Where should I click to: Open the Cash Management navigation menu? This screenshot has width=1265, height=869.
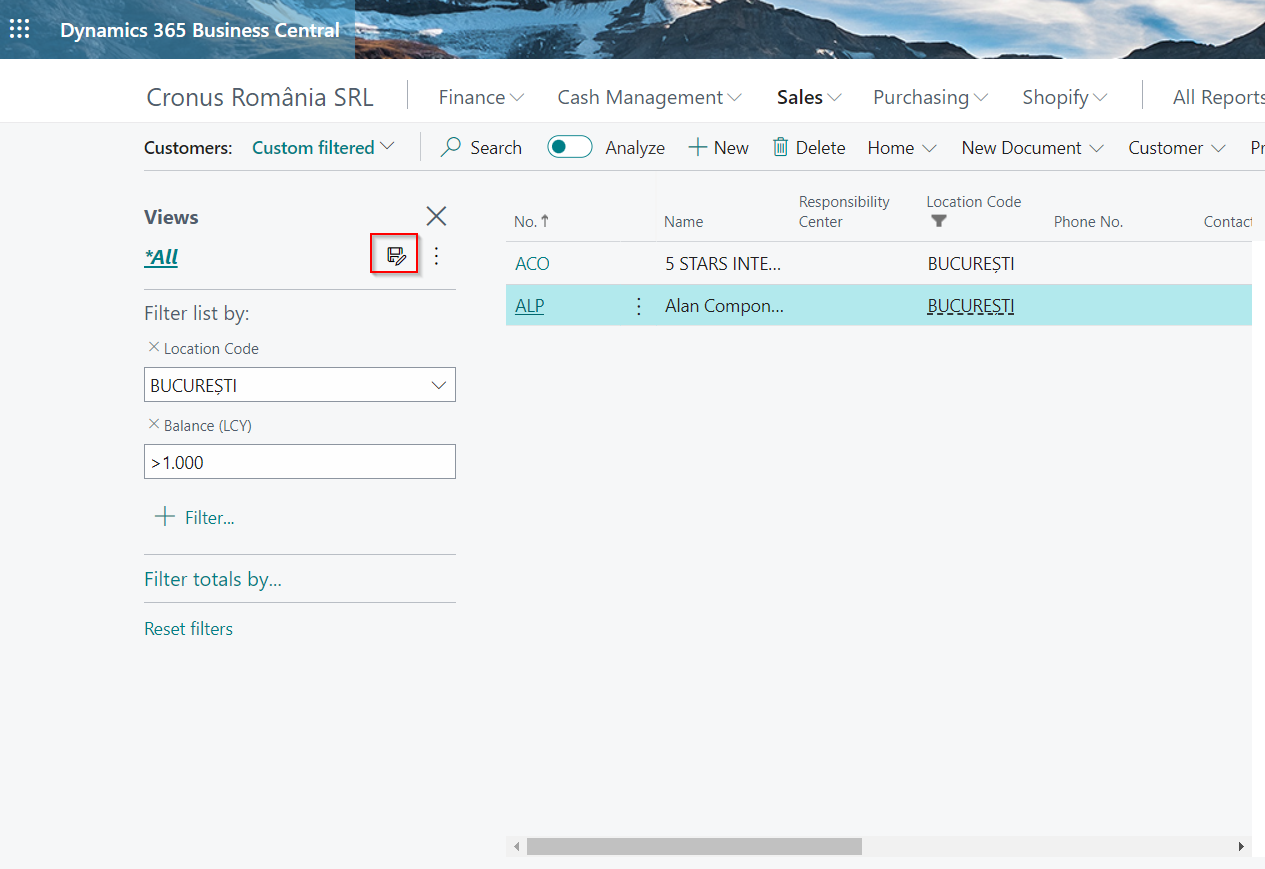tap(649, 97)
